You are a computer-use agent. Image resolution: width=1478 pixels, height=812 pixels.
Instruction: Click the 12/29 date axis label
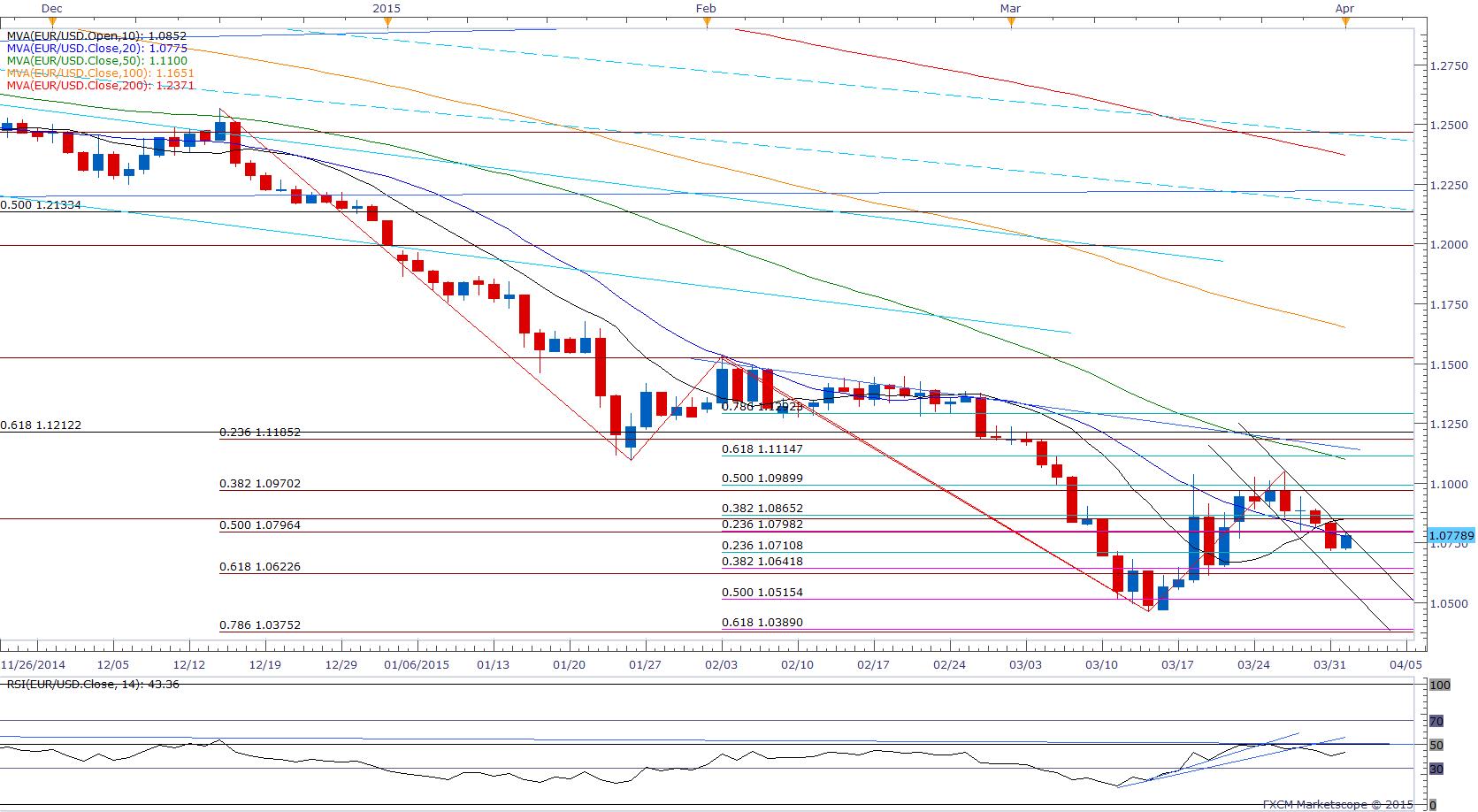point(341,663)
